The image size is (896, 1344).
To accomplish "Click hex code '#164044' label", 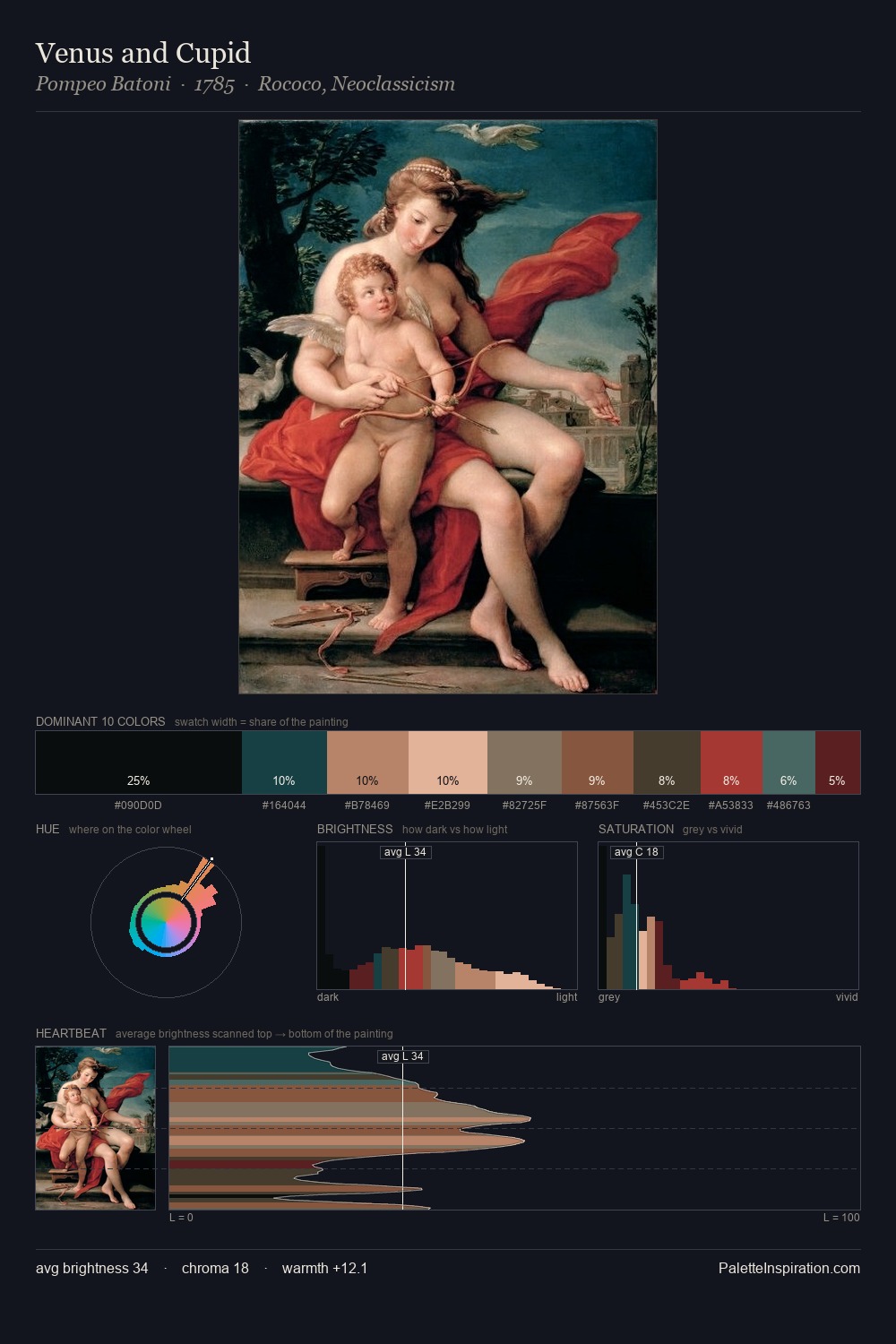I will pos(284,806).
